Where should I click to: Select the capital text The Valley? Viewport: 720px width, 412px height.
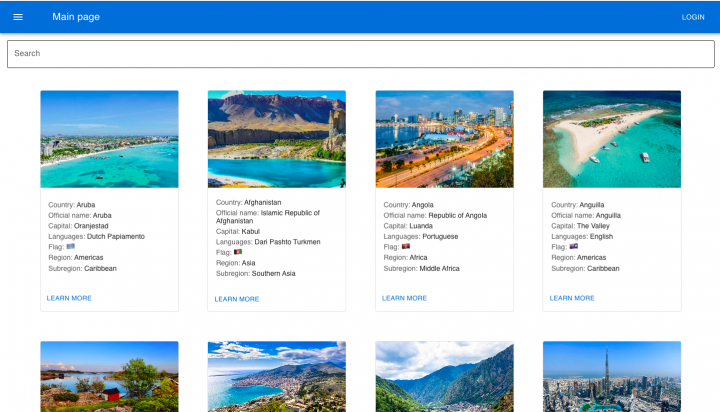click(x=593, y=226)
